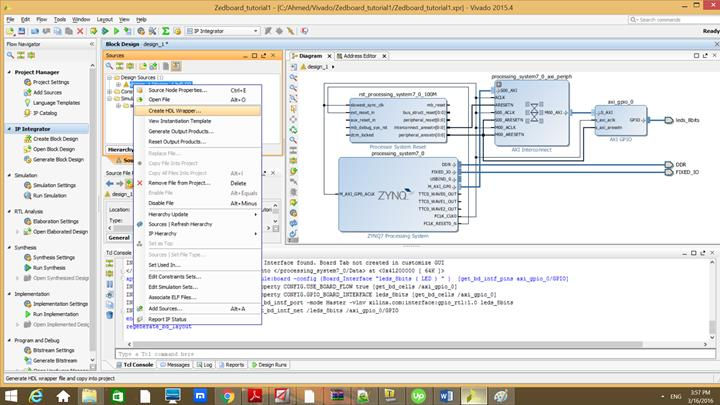Click Generate Bitstream in Flow Navigator
The height and width of the screenshot is (405, 720).
(51, 360)
